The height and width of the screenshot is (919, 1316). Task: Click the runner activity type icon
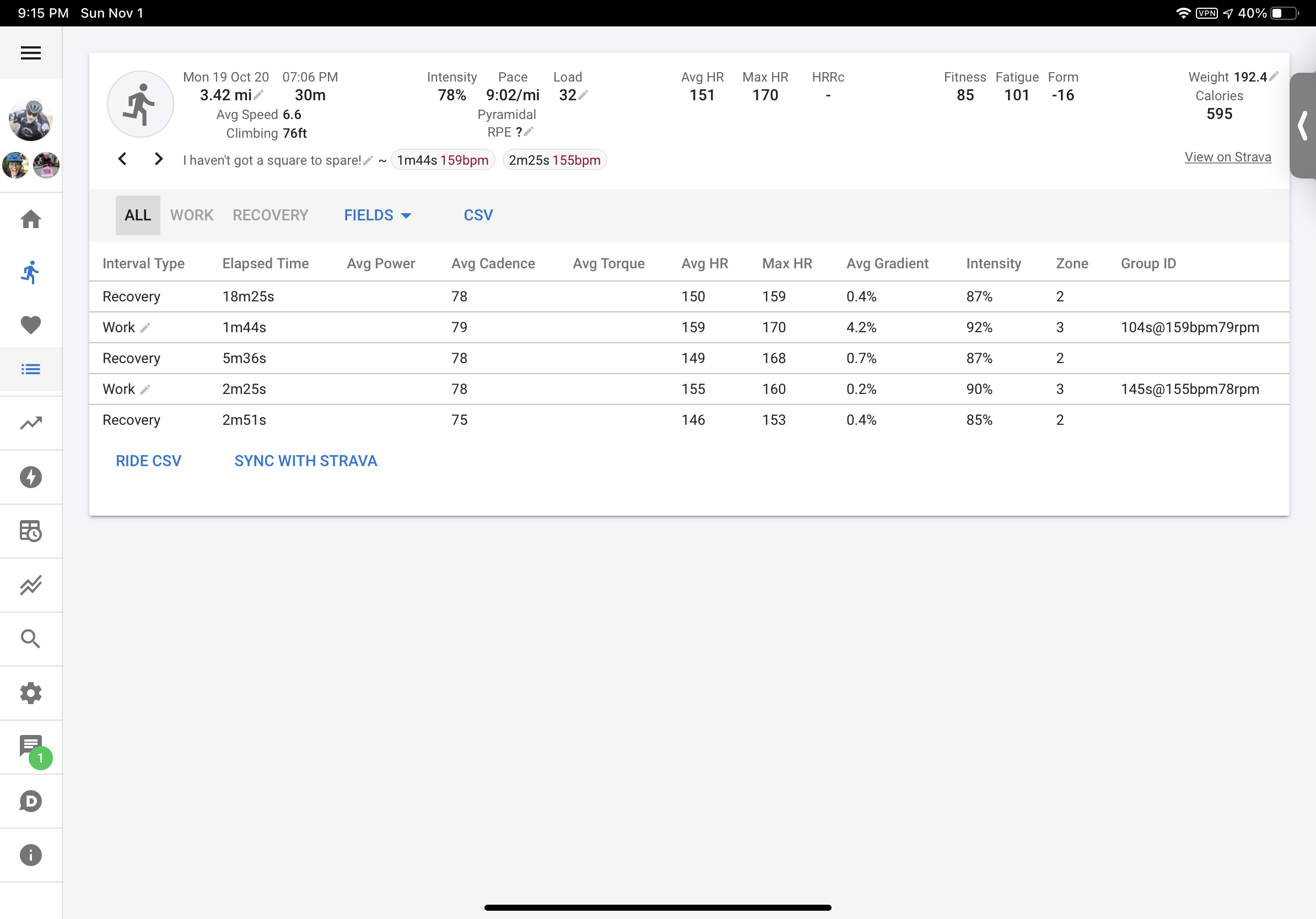pyautogui.click(x=141, y=104)
